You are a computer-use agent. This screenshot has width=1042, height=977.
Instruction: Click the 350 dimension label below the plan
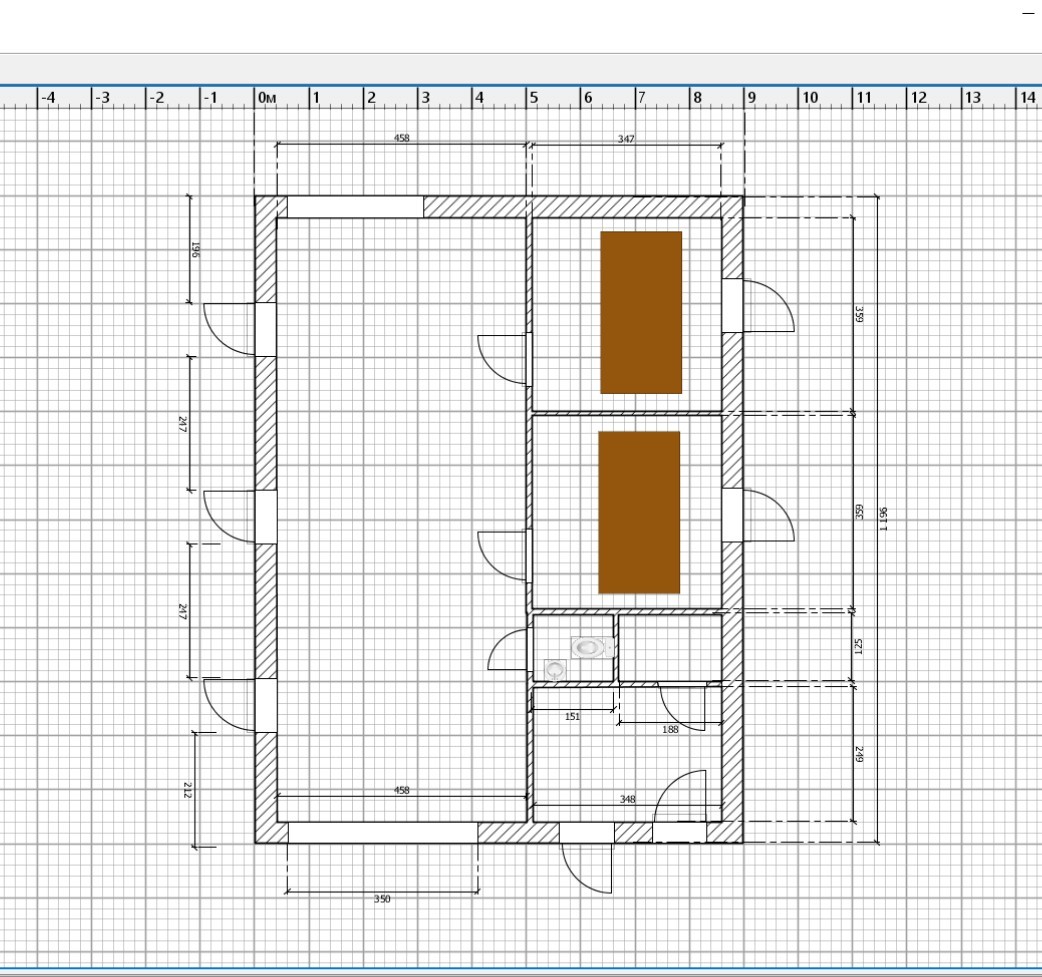(x=382, y=899)
